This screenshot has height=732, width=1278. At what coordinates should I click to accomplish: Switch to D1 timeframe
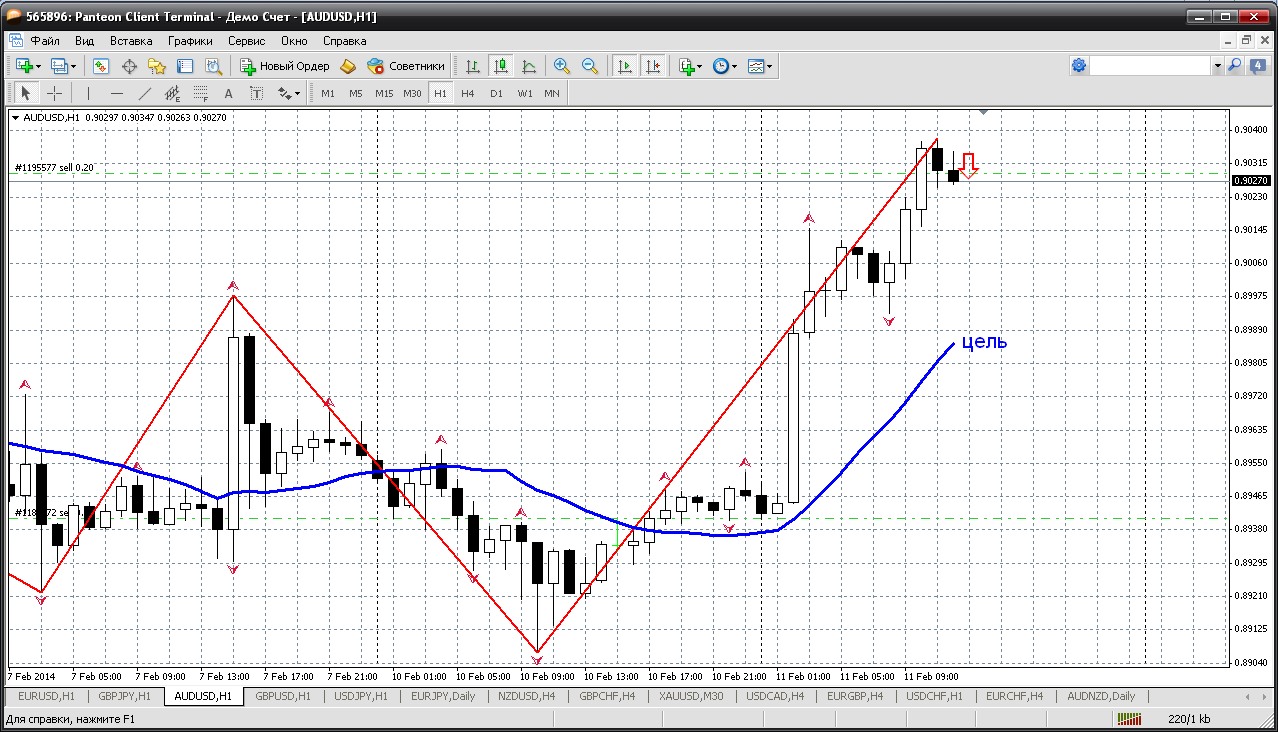pos(496,93)
